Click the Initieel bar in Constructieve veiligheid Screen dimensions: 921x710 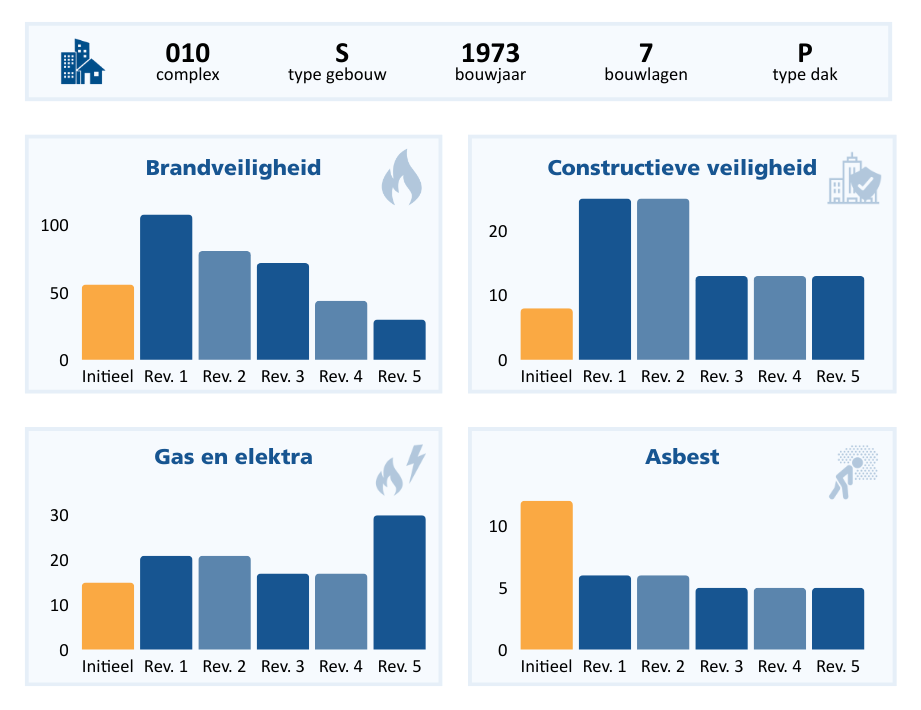click(x=546, y=334)
